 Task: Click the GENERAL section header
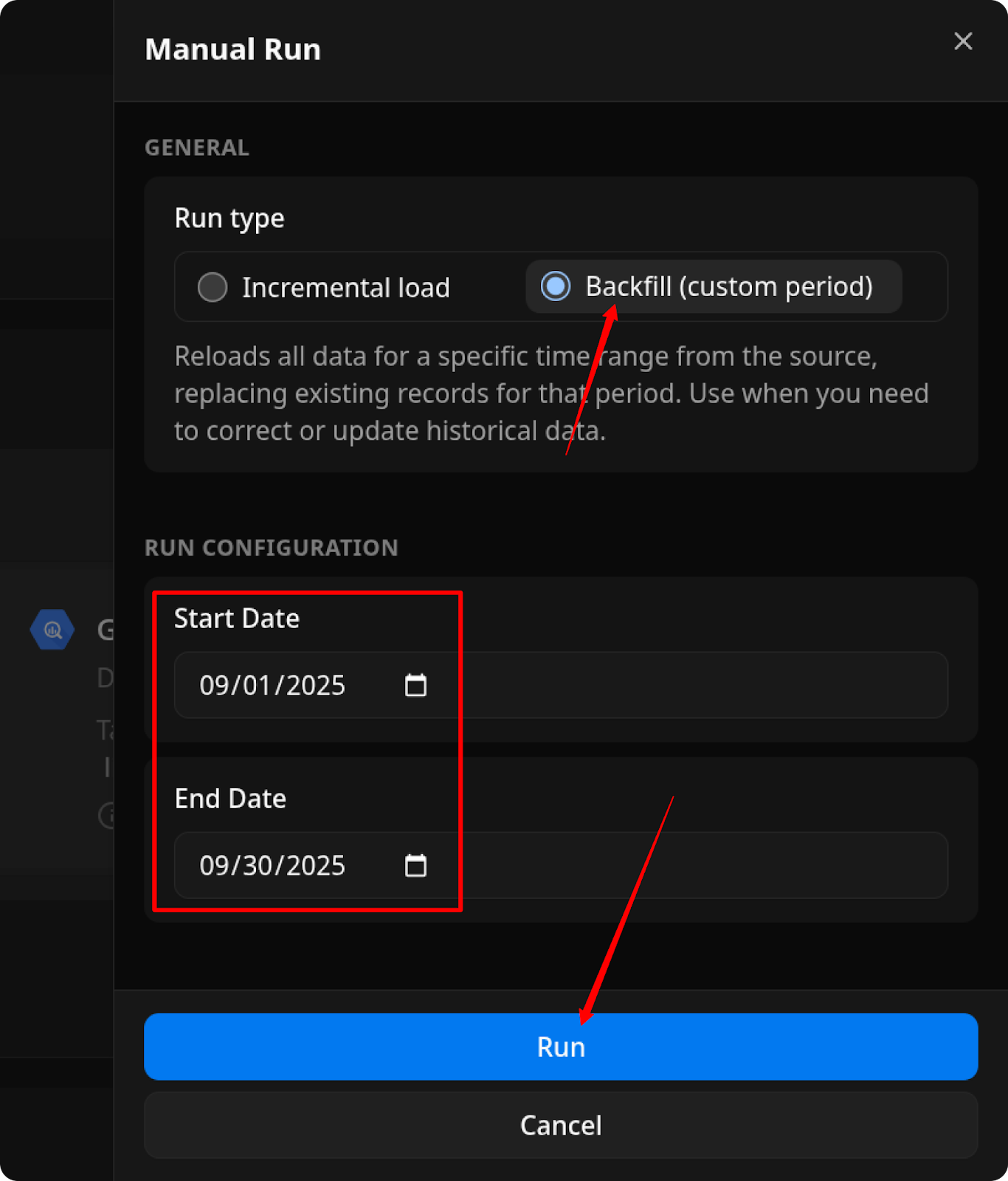point(196,148)
